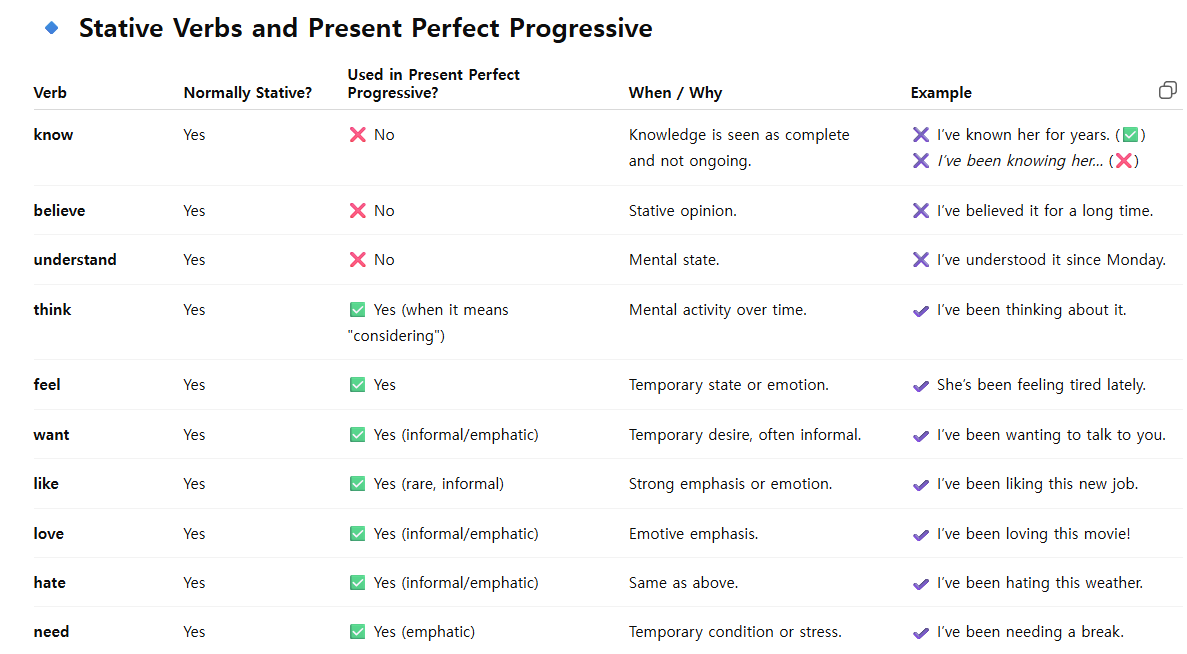Image resolution: width=1187 pixels, height=654 pixels.
Task: Click the verb 'understand' cell
Action: pyautogui.click(x=75, y=260)
